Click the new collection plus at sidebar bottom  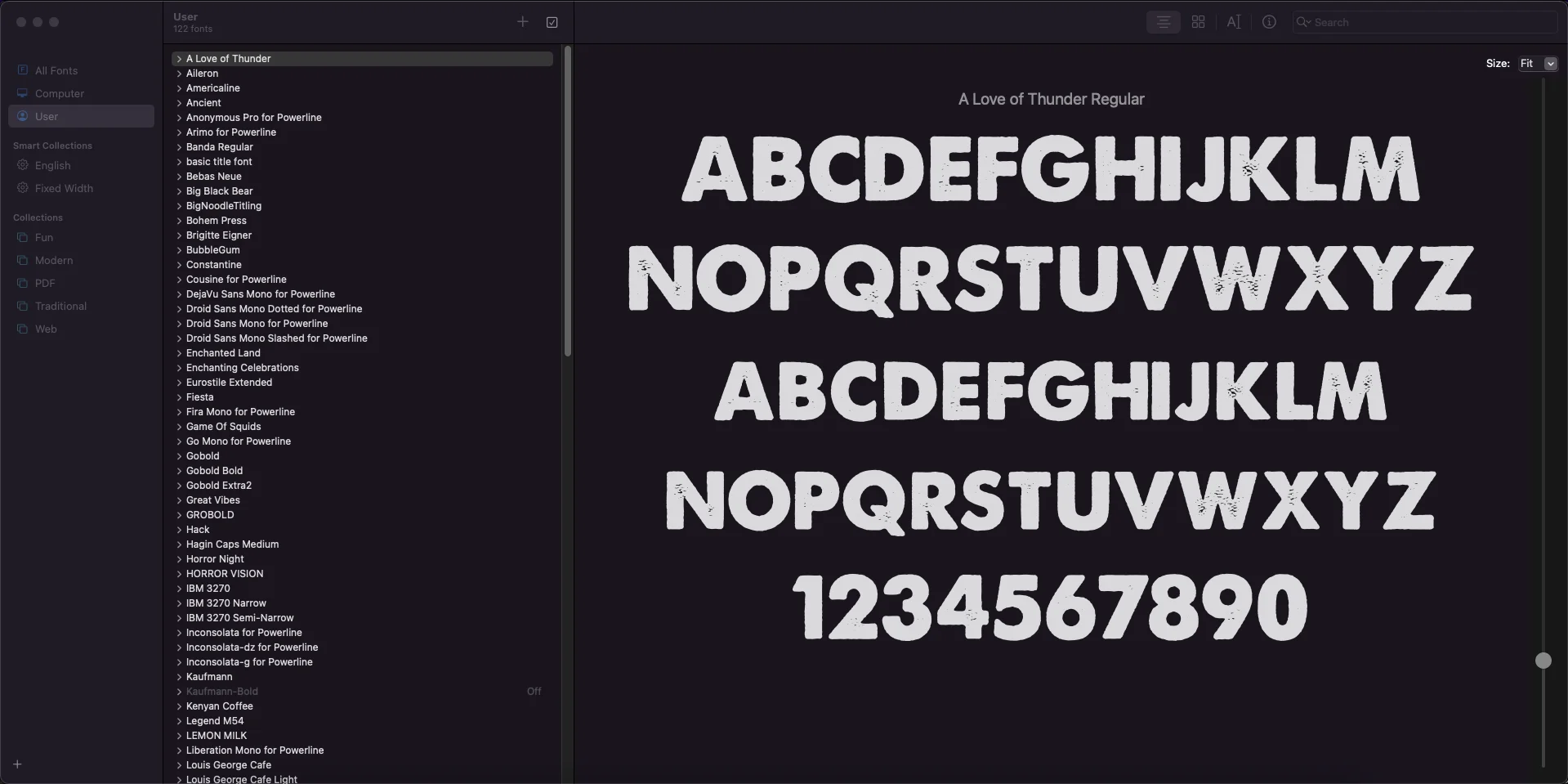click(x=17, y=764)
